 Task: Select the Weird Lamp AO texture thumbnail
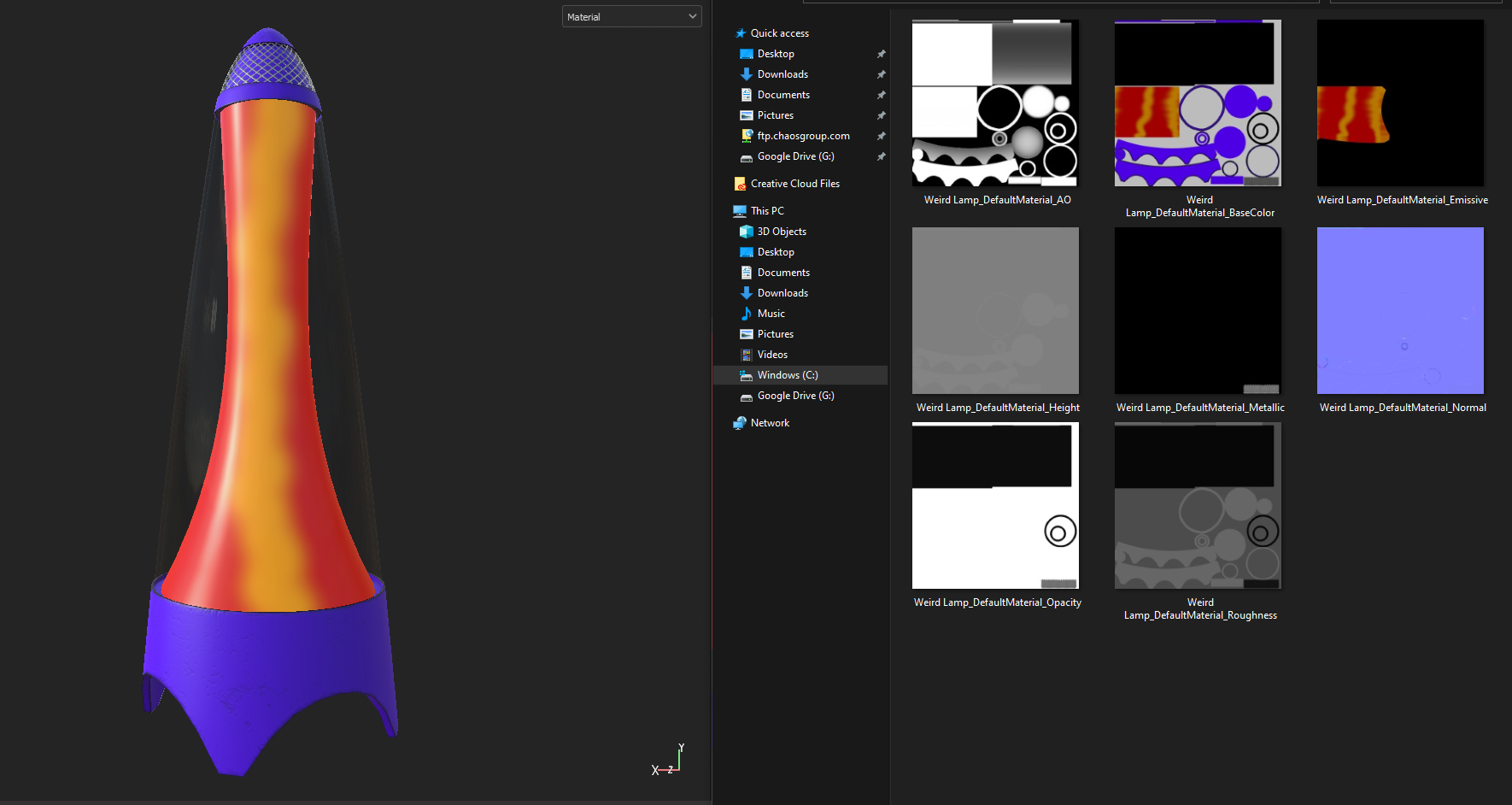[x=995, y=103]
